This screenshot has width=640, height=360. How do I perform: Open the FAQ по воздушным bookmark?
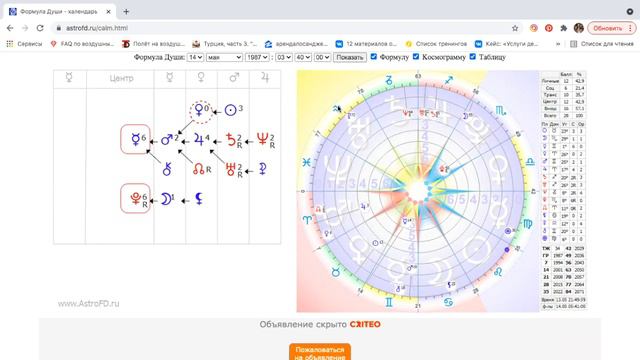point(82,44)
